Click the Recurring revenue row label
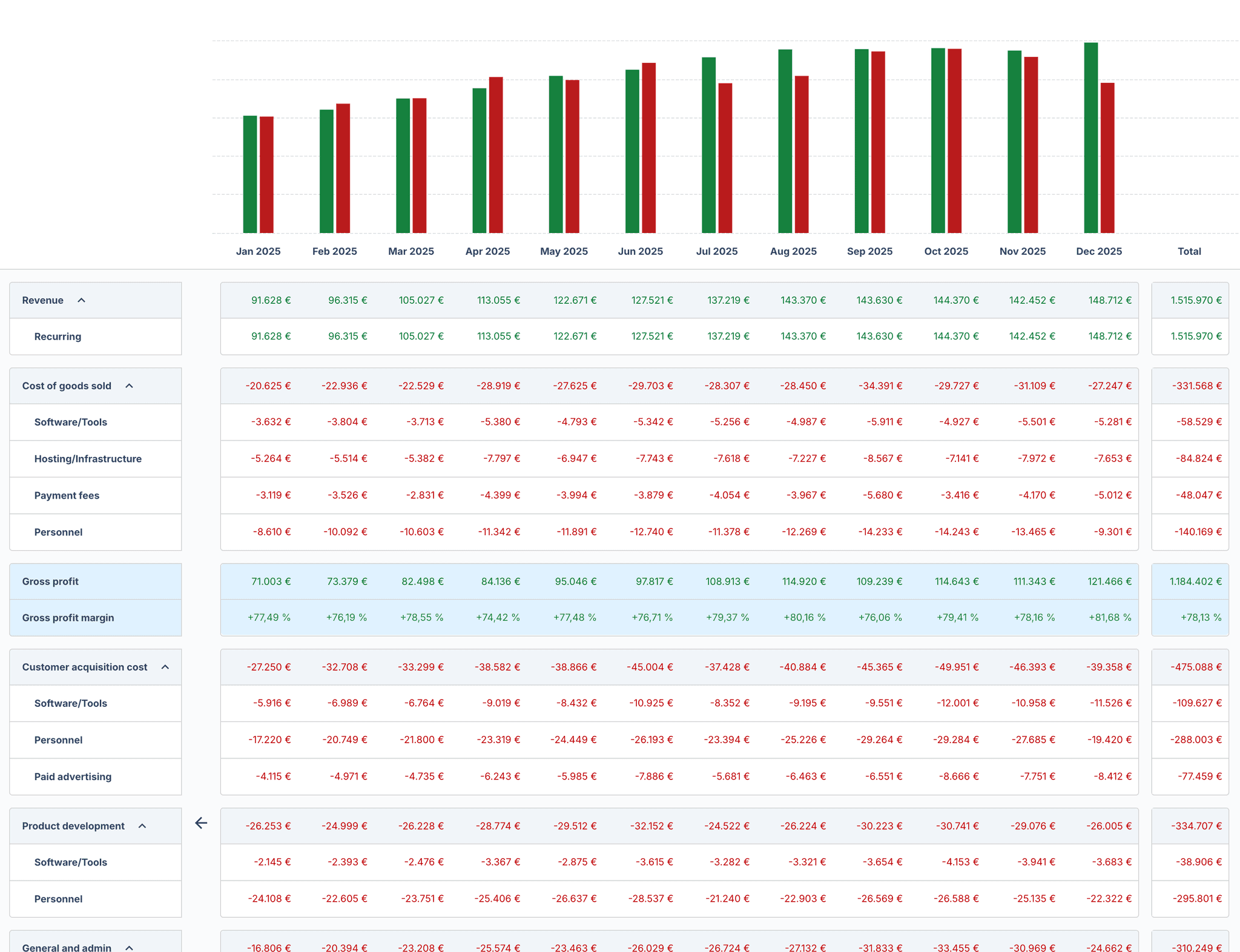Screen dimensions: 1240x952 pos(58,336)
